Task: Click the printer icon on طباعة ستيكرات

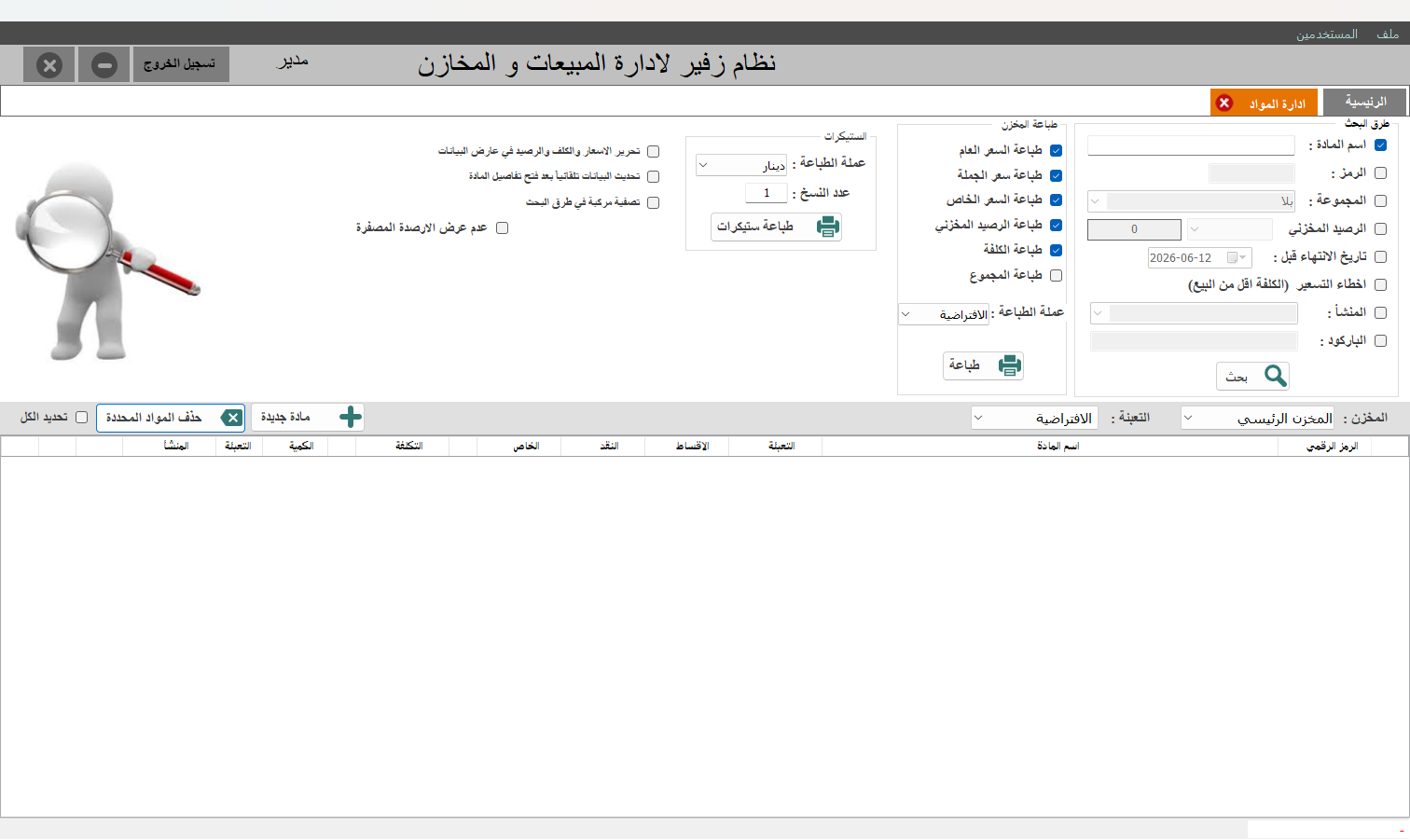Action: point(827,227)
